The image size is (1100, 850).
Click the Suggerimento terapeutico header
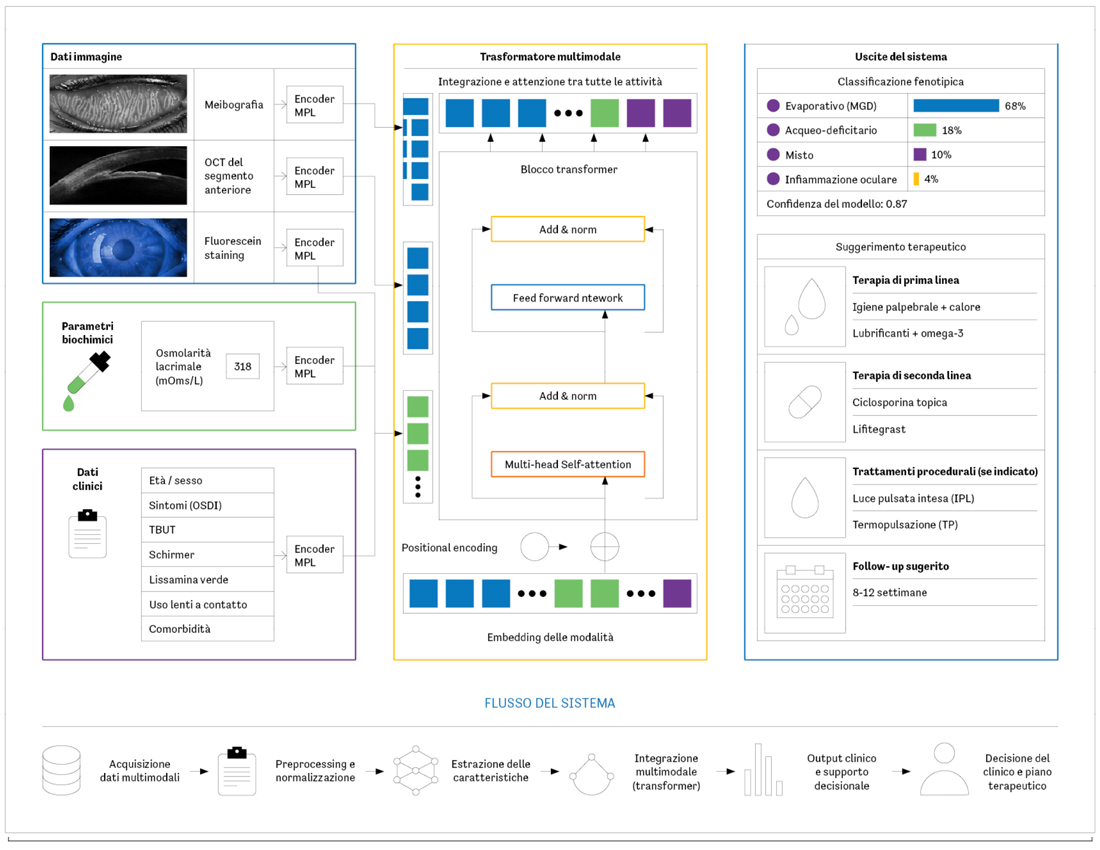click(900, 247)
